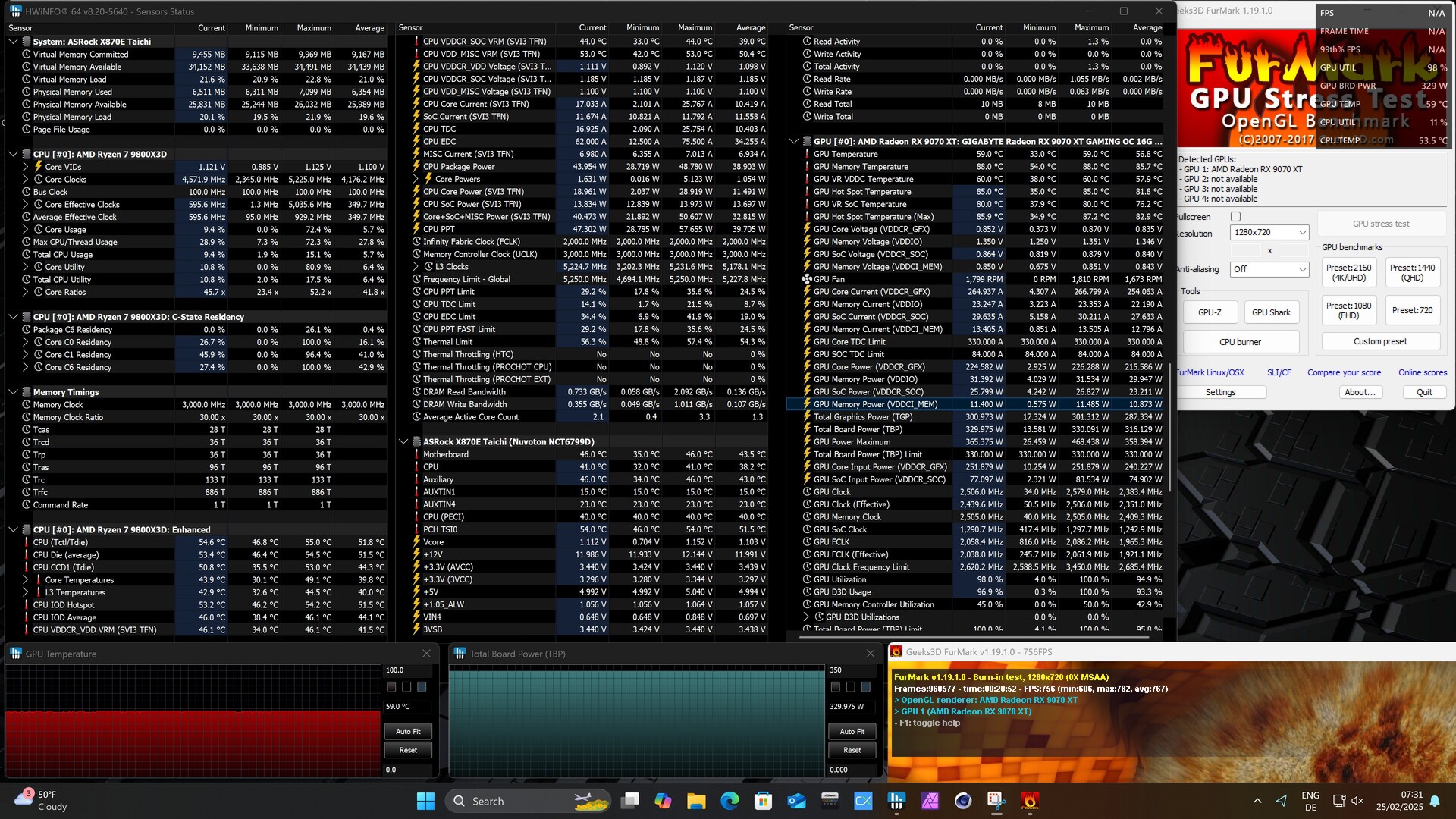Open Affinity Photo from the taskbar

[x=930, y=801]
